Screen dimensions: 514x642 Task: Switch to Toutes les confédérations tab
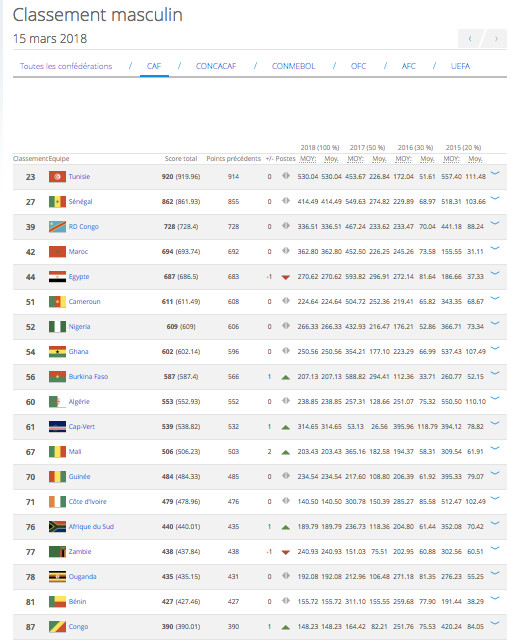click(66, 66)
